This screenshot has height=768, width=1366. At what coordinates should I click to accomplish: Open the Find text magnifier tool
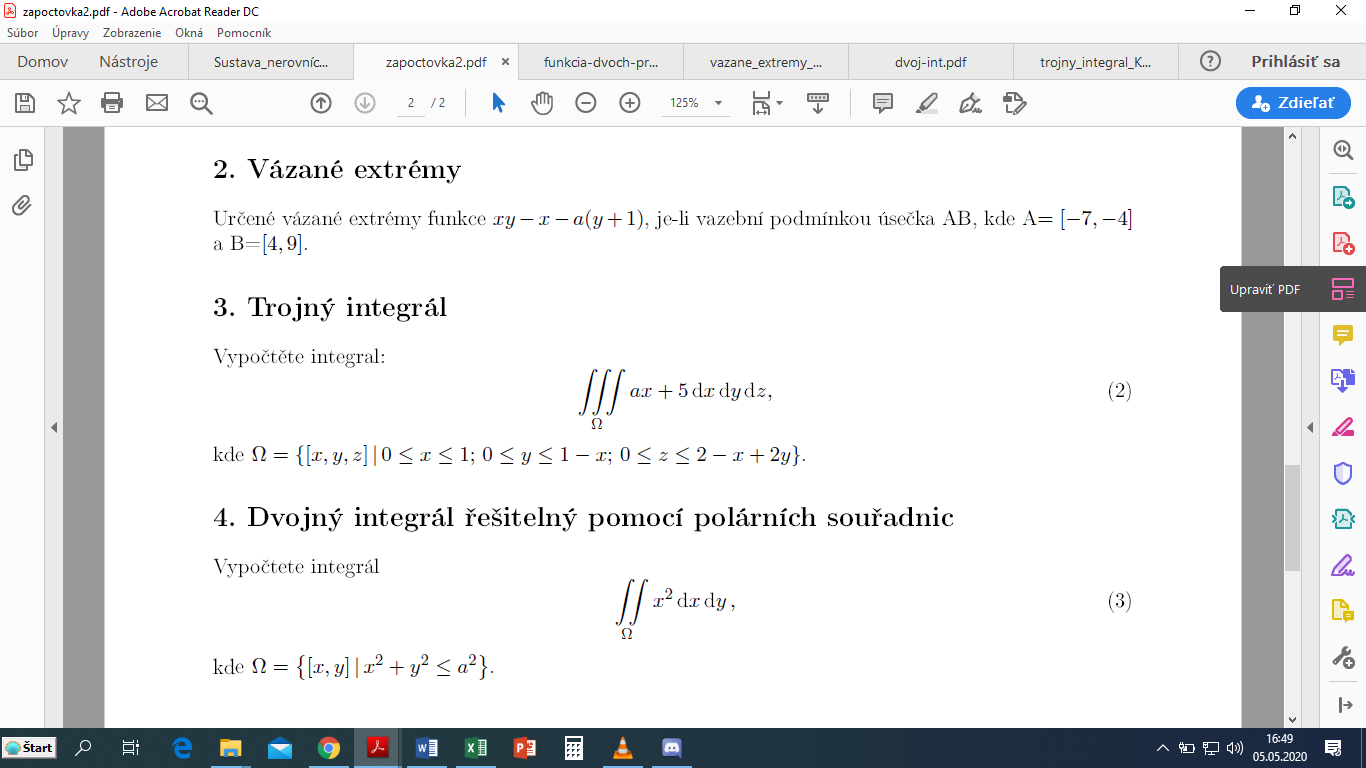pyautogui.click(x=201, y=103)
